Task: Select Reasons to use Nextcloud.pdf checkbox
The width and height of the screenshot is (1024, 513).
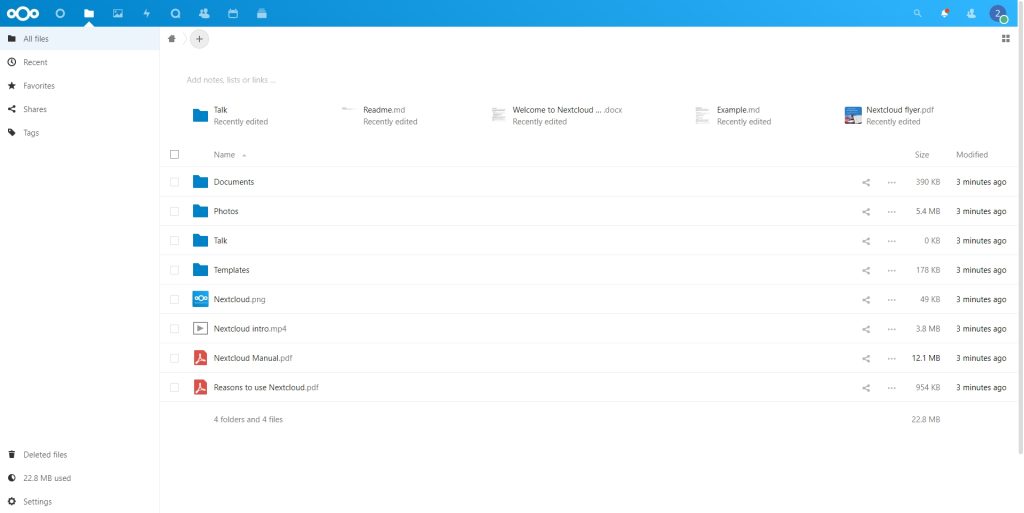Action: [174, 388]
